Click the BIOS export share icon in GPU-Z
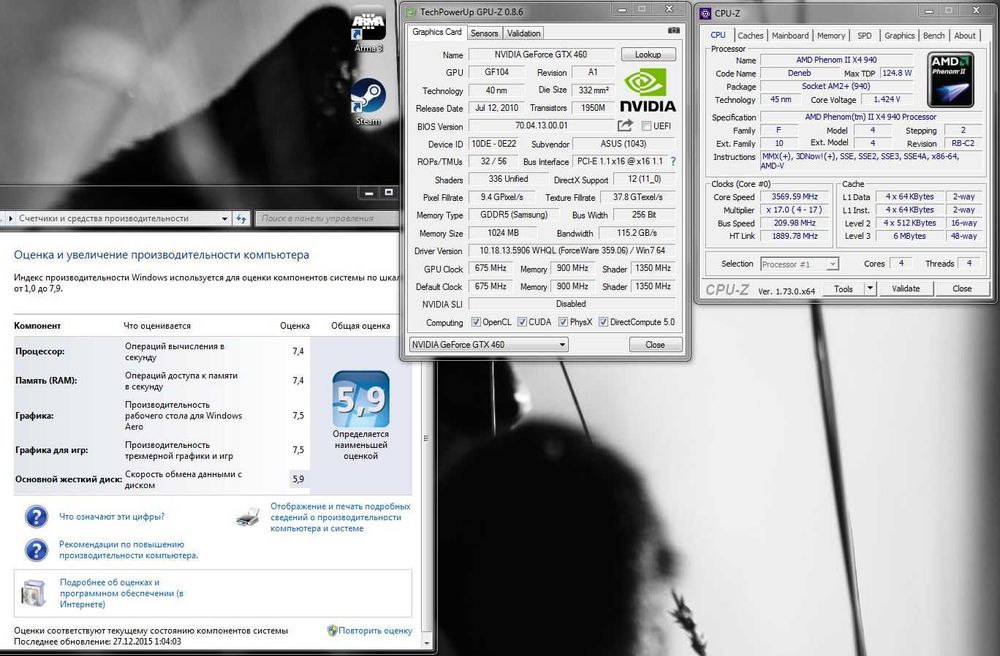Image resolution: width=1000 pixels, height=656 pixels. click(x=625, y=126)
